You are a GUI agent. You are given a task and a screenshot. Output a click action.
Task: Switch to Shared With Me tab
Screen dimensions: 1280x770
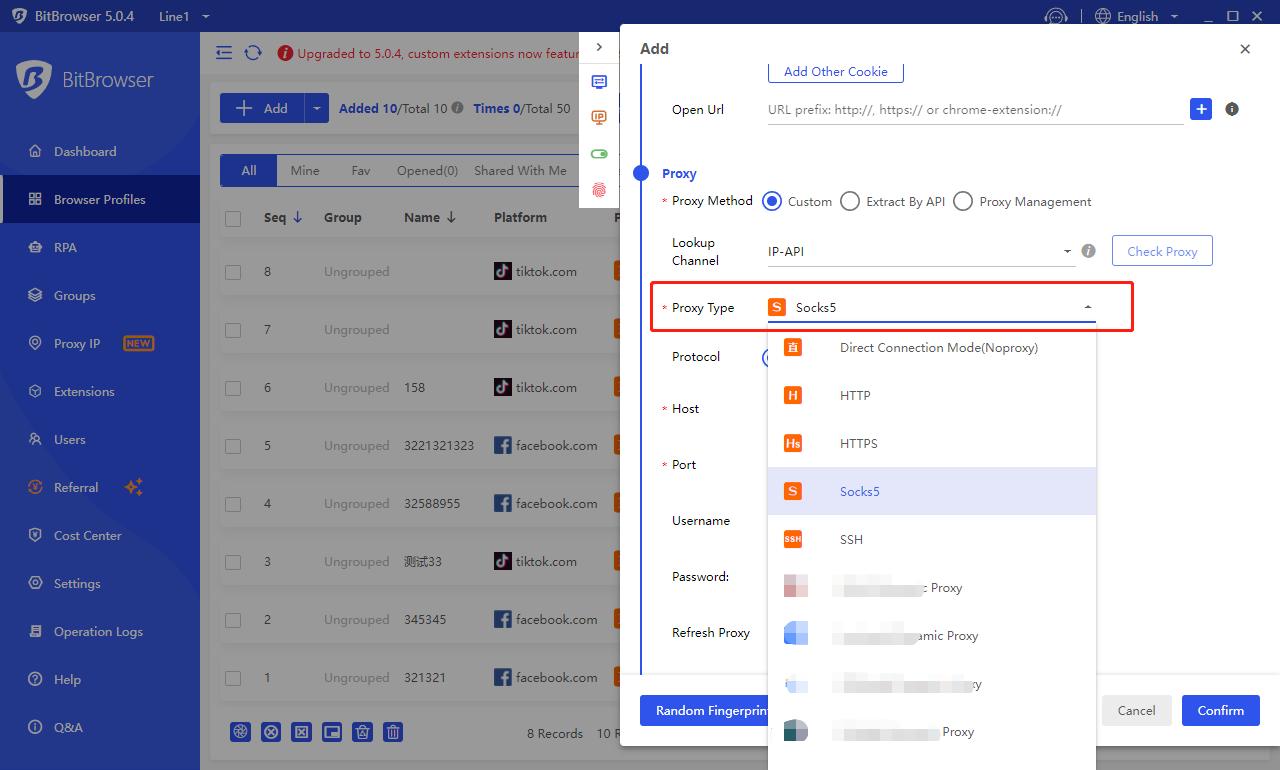[x=520, y=171]
